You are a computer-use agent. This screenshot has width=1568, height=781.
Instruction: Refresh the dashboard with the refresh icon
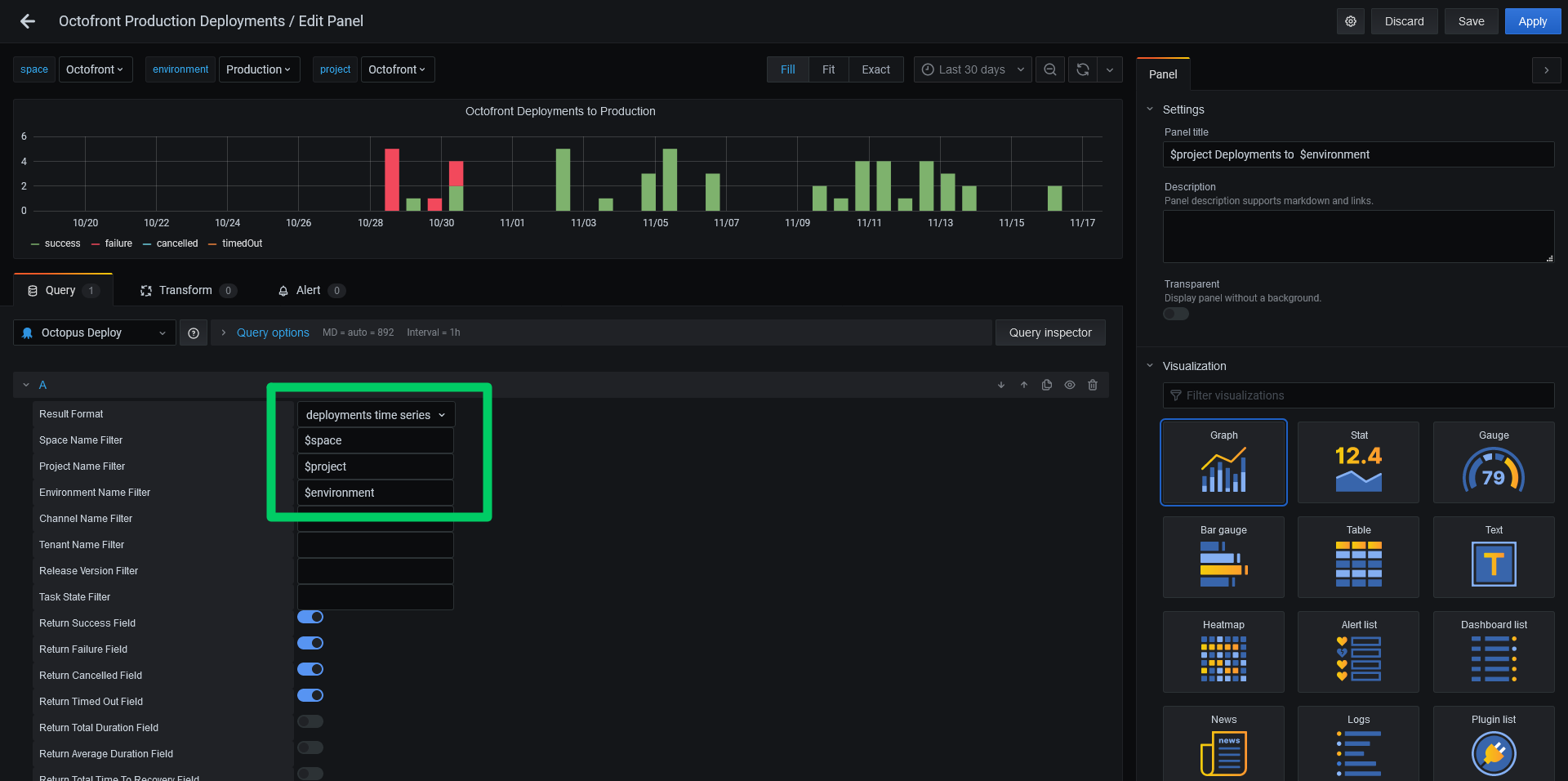pyautogui.click(x=1083, y=69)
